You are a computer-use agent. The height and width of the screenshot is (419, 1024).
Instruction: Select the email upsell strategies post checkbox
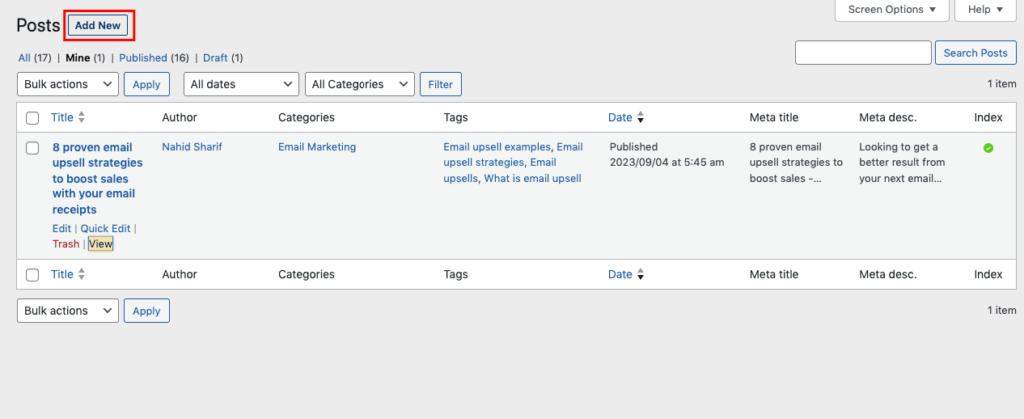(33, 148)
